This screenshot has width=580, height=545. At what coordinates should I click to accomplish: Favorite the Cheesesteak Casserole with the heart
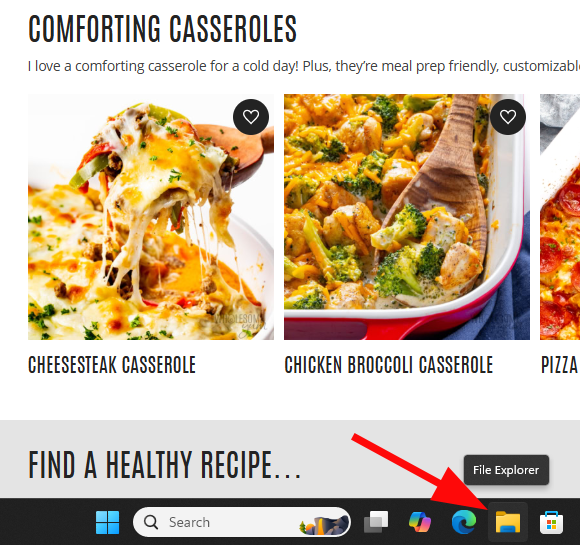click(x=251, y=117)
